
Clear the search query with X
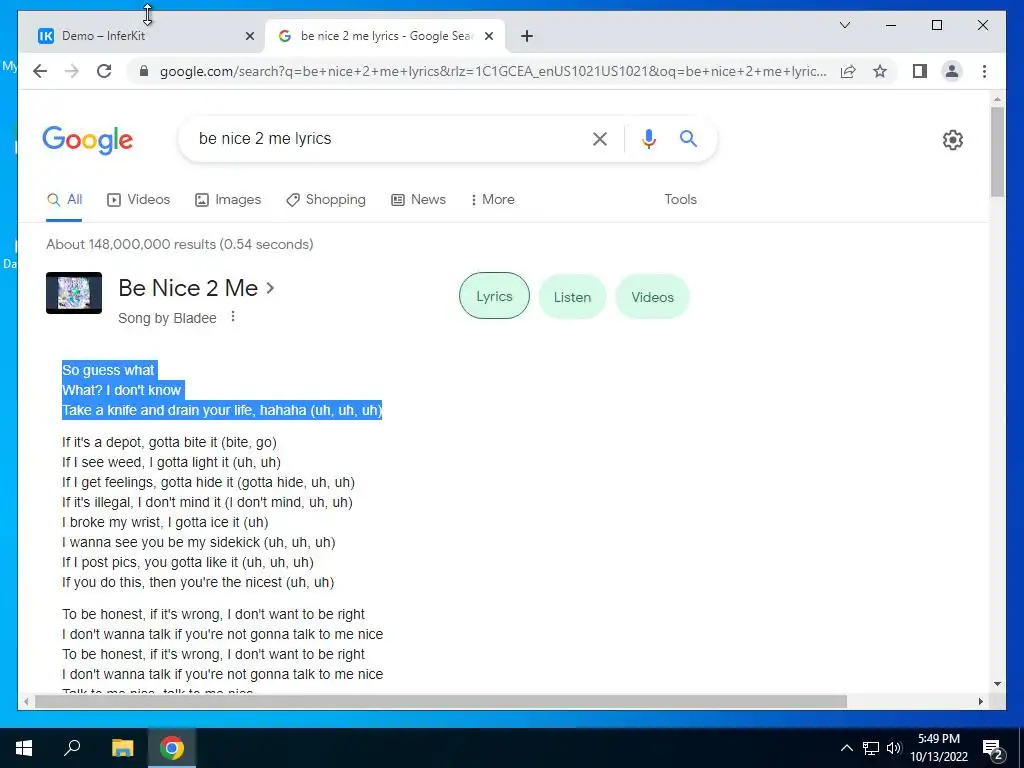coord(600,138)
